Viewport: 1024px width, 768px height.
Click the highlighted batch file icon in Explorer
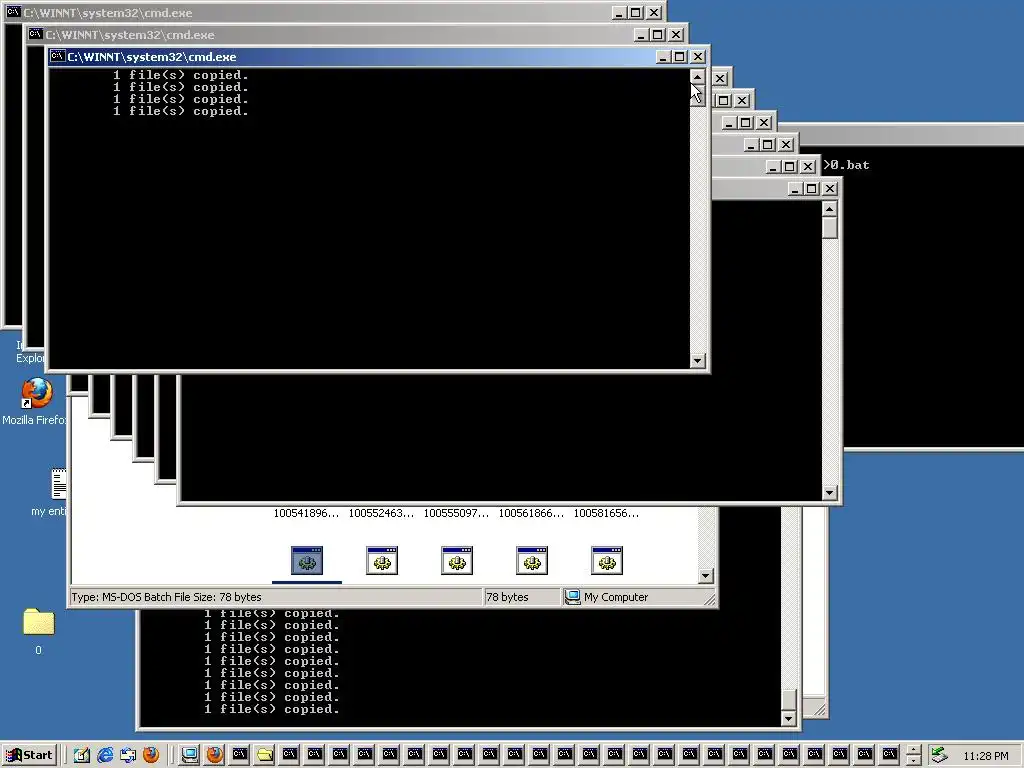(x=307, y=560)
